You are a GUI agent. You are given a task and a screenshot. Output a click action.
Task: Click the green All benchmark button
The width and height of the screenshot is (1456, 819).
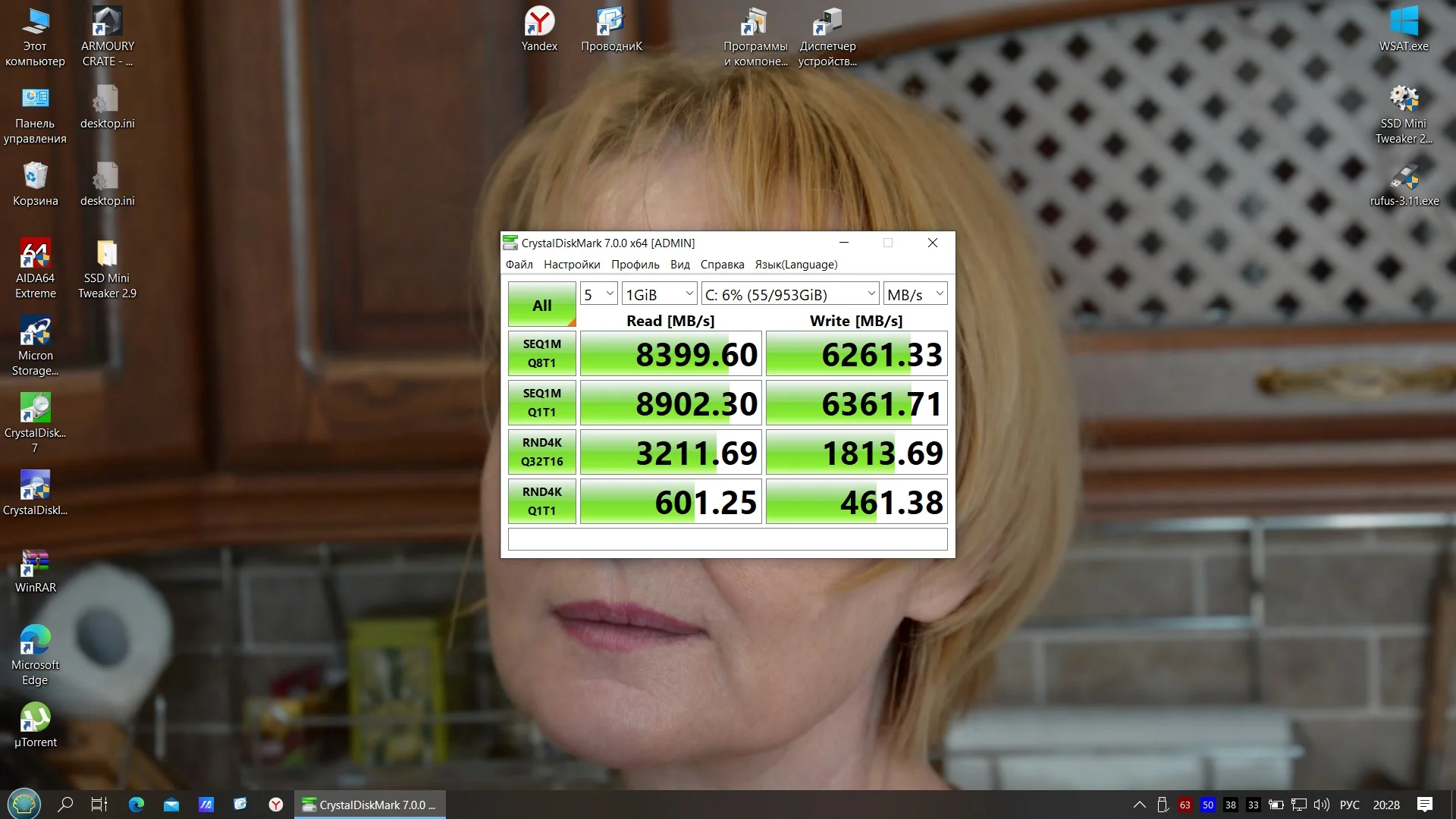click(541, 305)
